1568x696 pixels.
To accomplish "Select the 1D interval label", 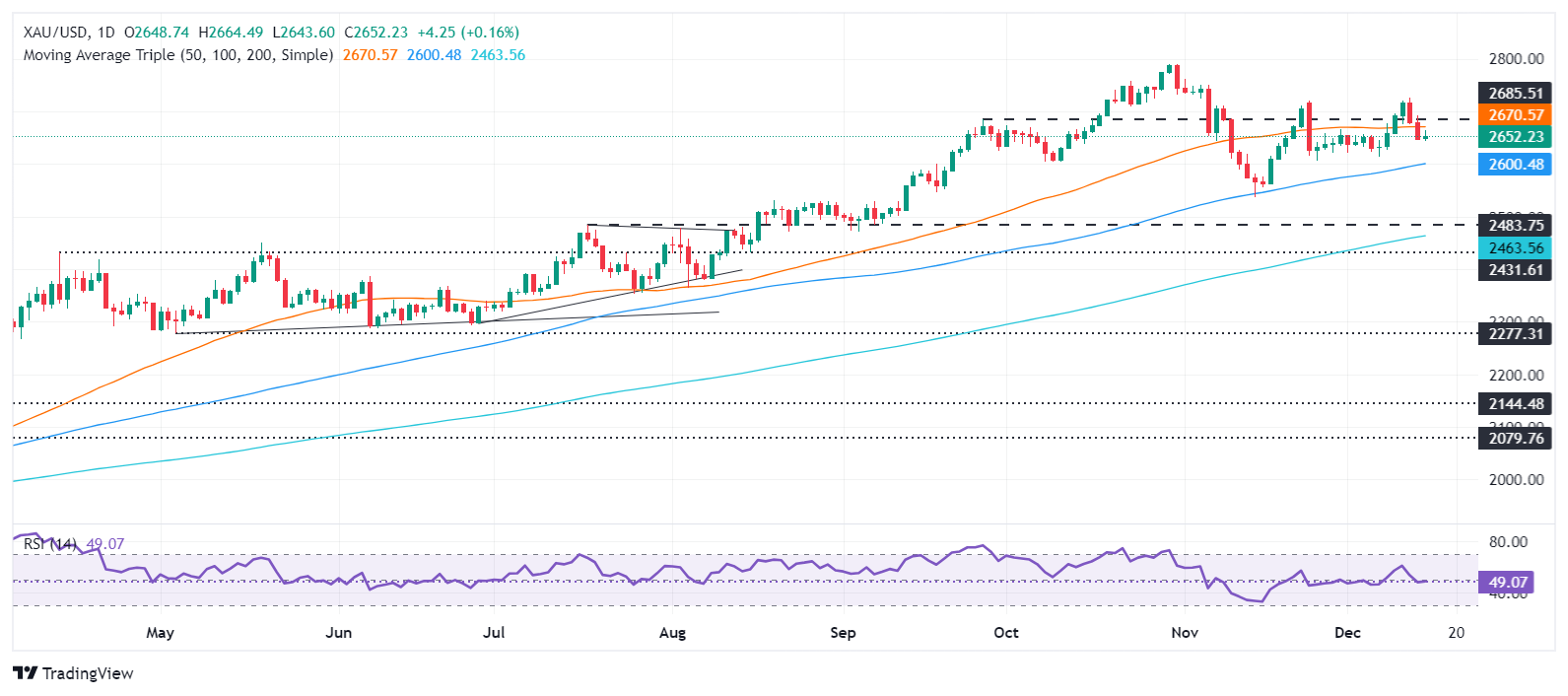I will 105,33.
